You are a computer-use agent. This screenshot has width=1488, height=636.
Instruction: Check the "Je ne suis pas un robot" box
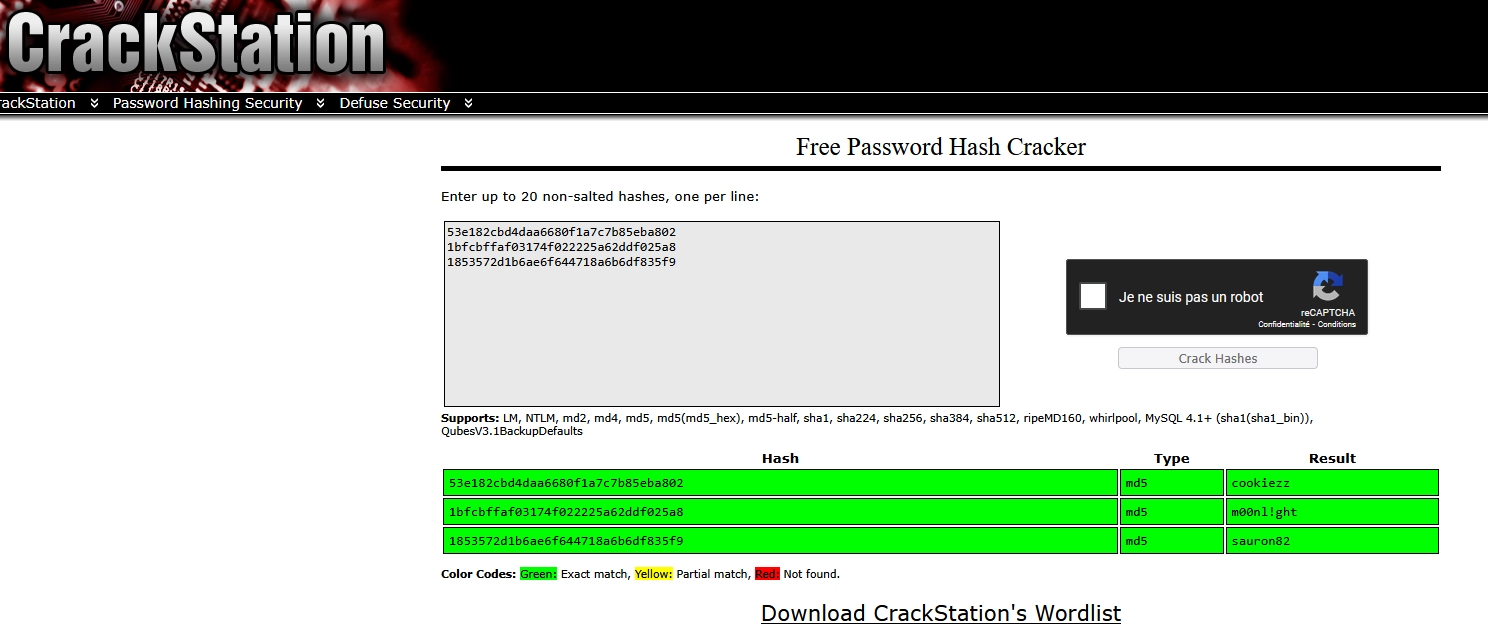[1093, 297]
